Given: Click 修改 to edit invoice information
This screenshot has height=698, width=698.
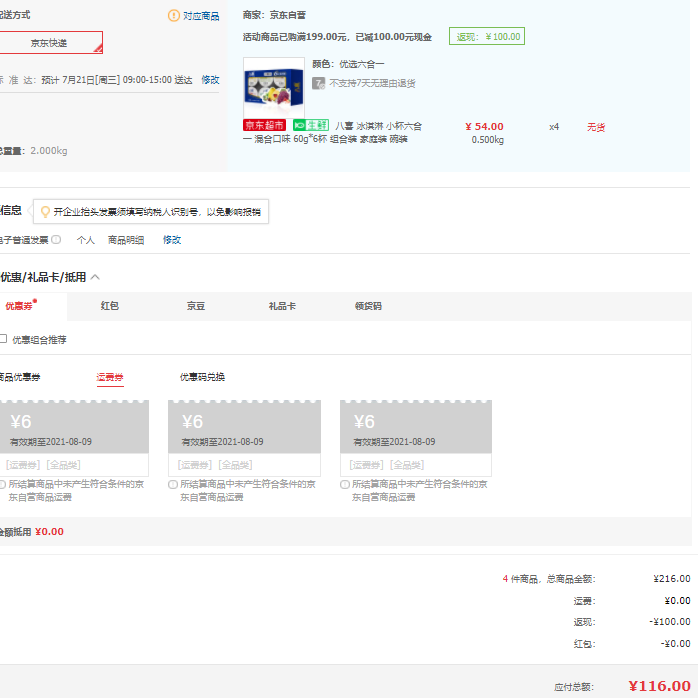Looking at the screenshot, I should 172,240.
